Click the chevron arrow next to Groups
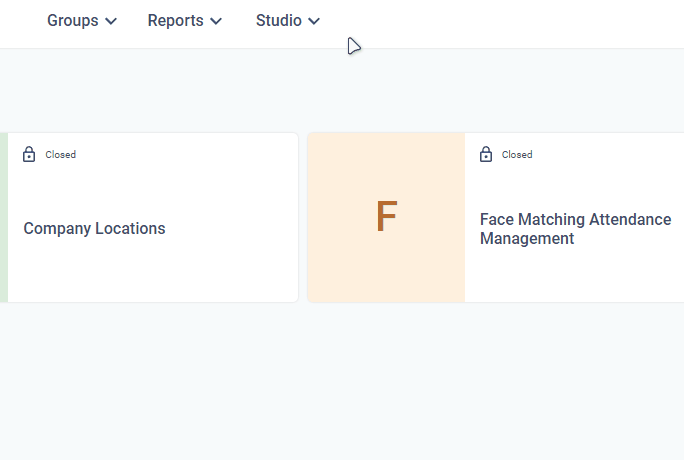 coord(111,21)
